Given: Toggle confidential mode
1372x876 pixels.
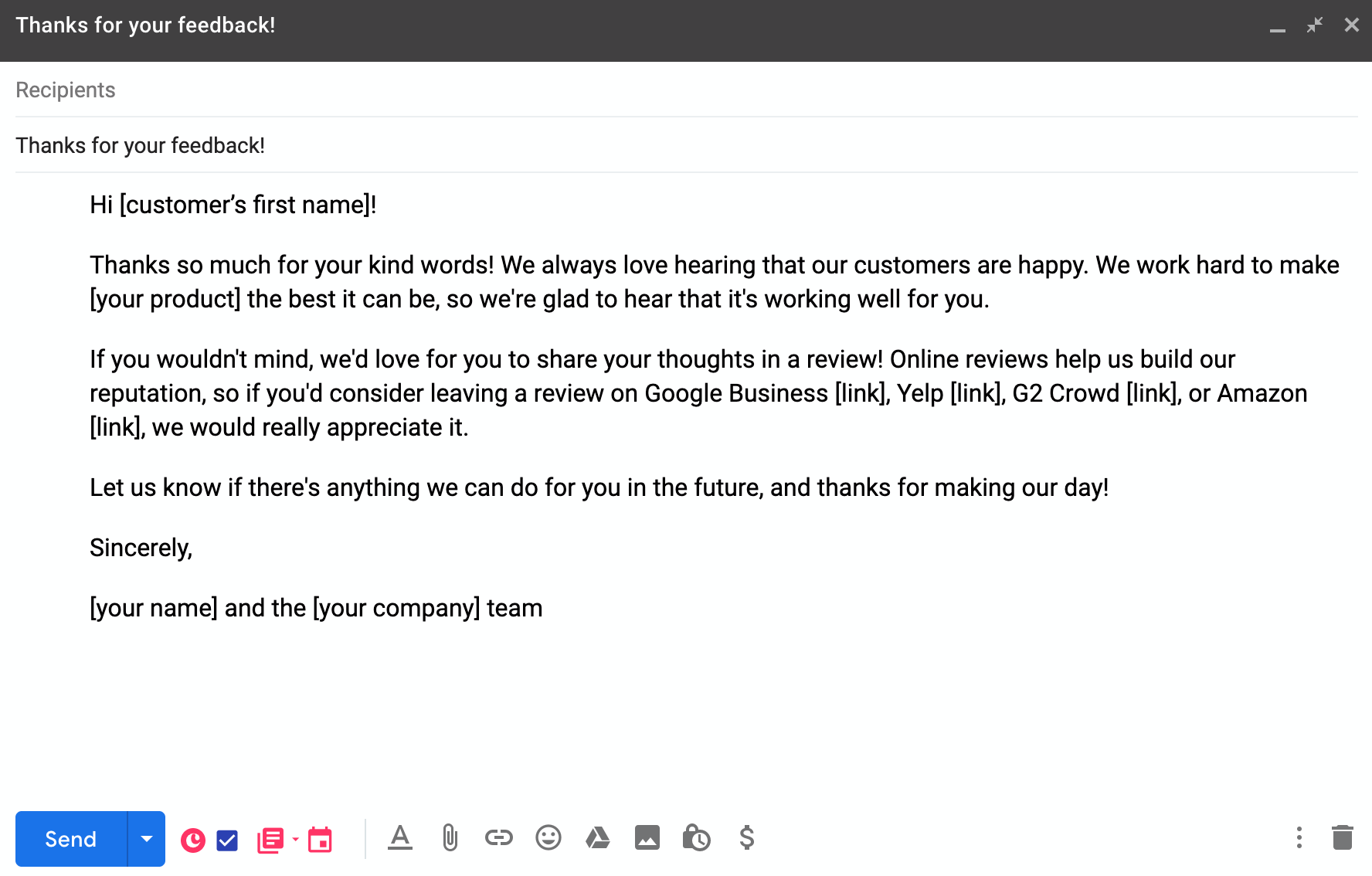Looking at the screenshot, I should coord(697,838).
